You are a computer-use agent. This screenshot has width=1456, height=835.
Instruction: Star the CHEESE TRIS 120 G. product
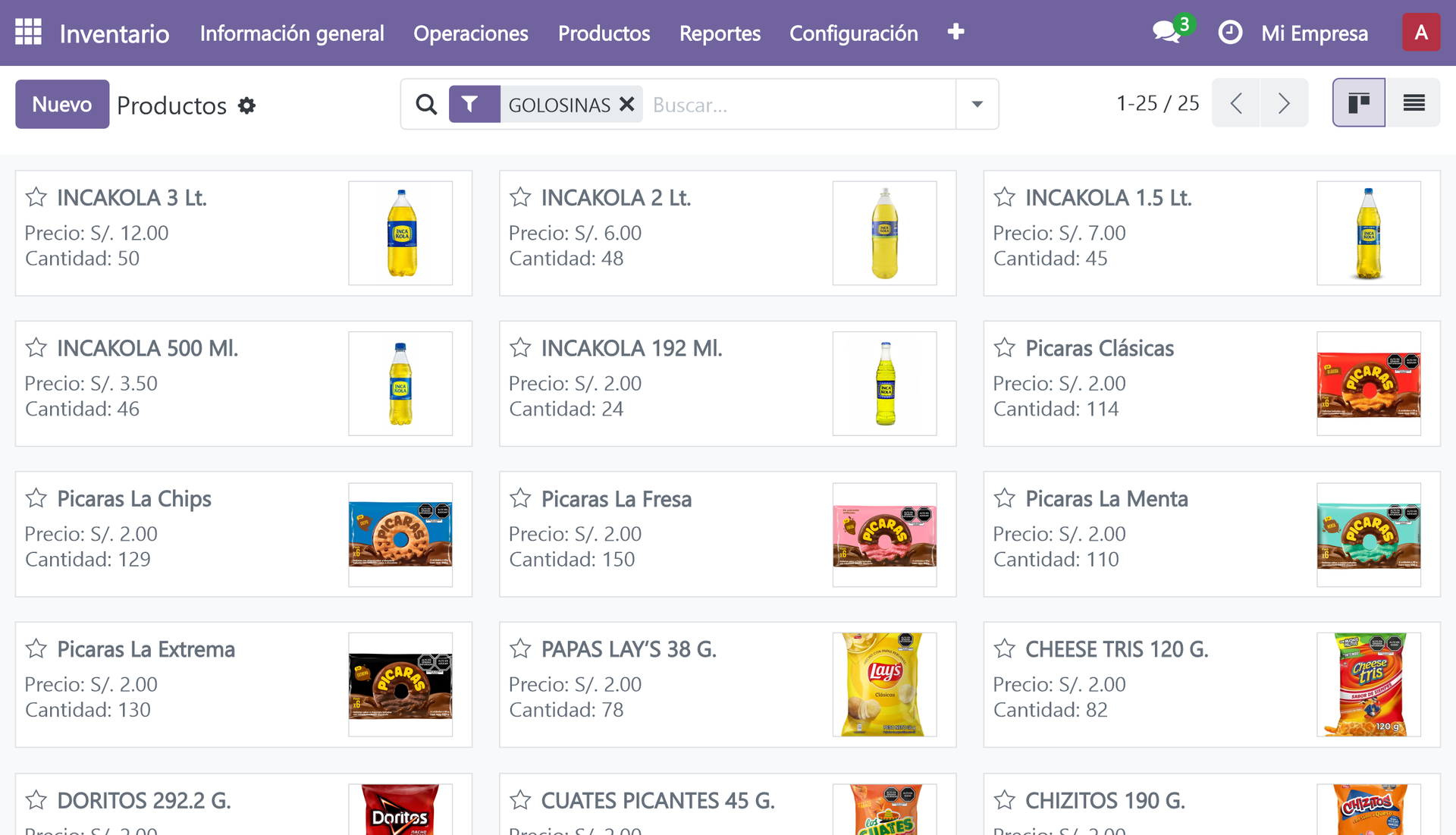(1004, 648)
